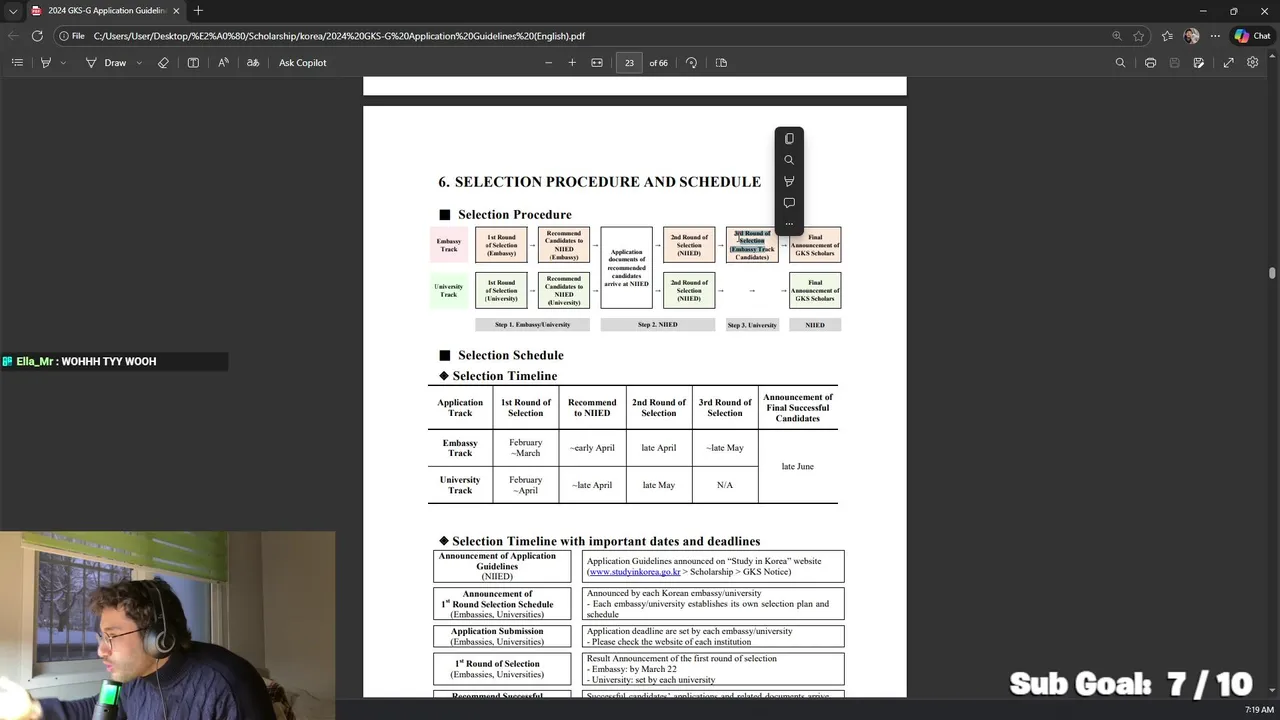
Task: Open Edge Settings and more menu
Action: point(1215,36)
